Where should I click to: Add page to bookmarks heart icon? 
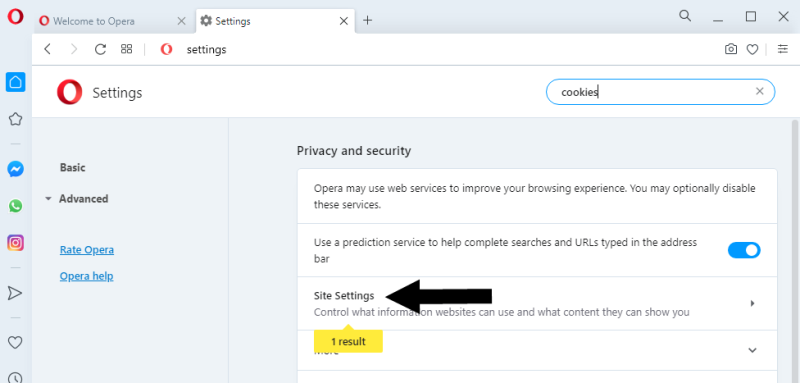[752, 49]
